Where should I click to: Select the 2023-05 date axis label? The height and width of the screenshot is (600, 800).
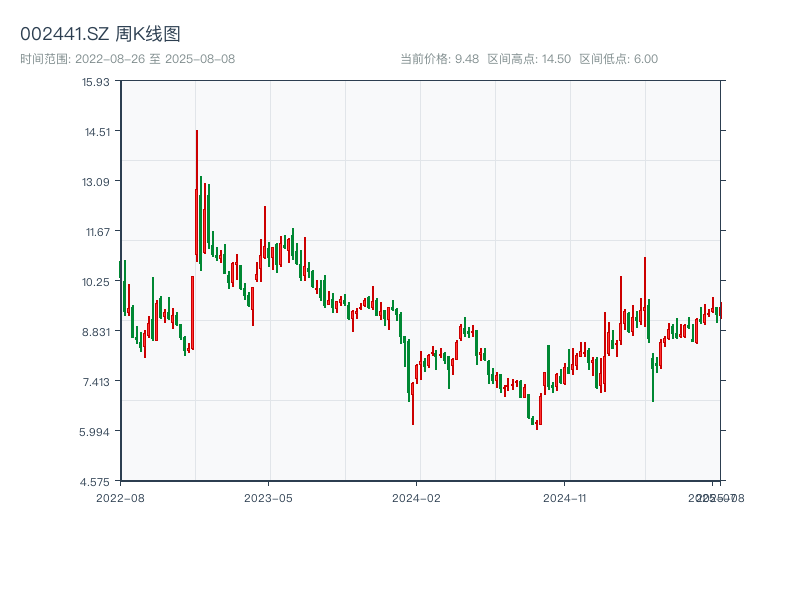[268, 497]
